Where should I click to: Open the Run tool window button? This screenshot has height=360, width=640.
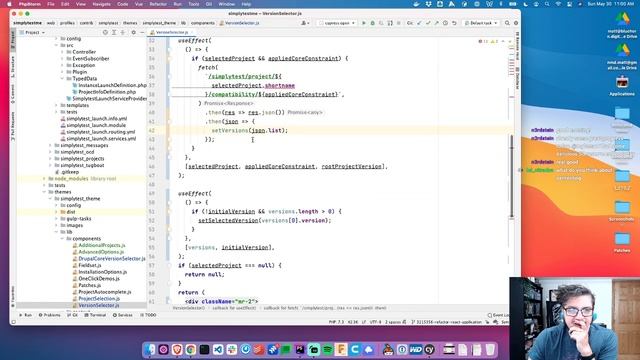click(x=25, y=315)
